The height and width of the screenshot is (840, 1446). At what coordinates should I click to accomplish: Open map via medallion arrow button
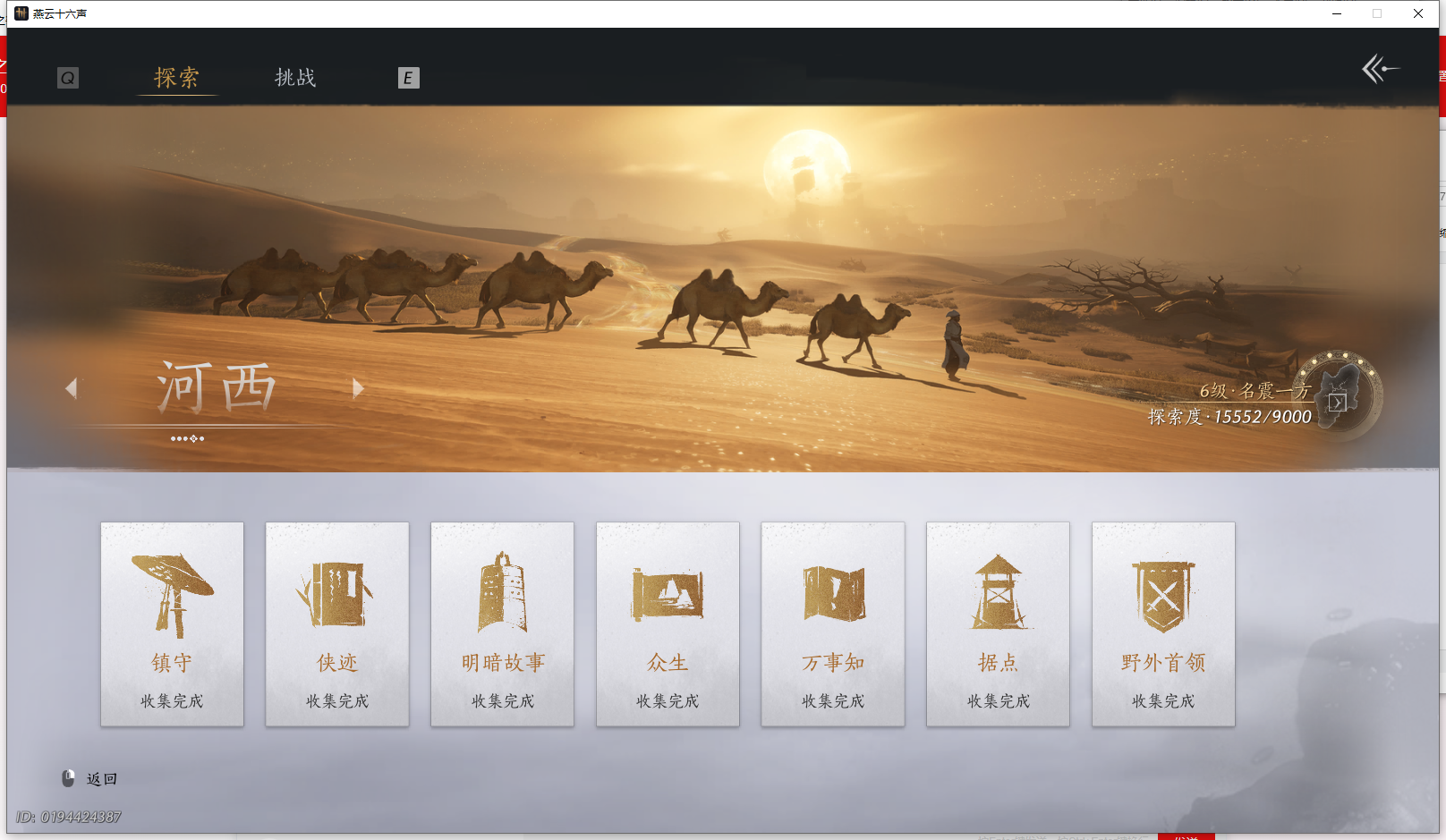1337,403
